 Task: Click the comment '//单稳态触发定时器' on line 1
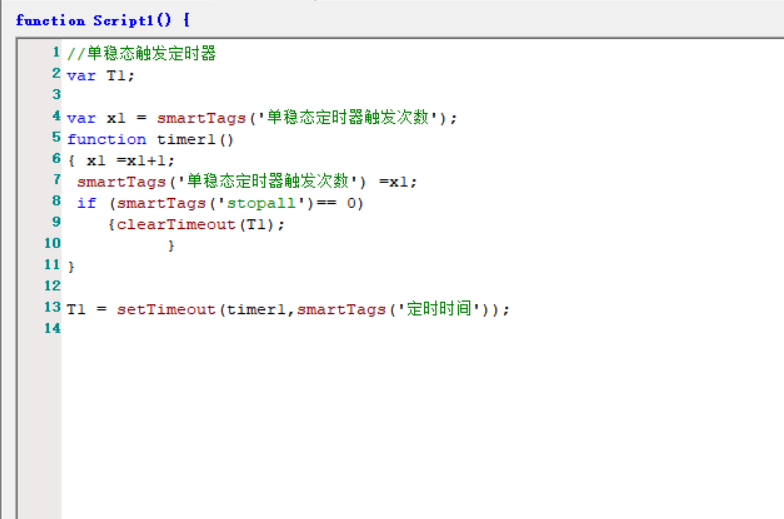click(x=142, y=54)
